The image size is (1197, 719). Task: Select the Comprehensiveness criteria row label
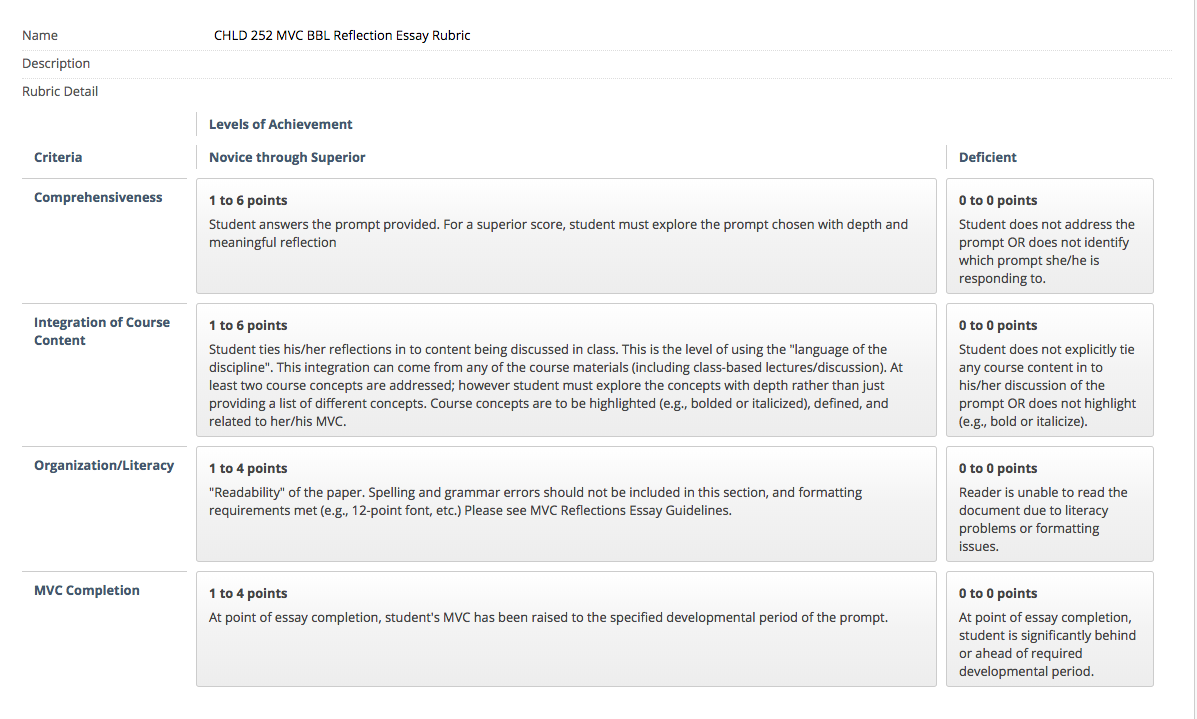[x=98, y=197]
